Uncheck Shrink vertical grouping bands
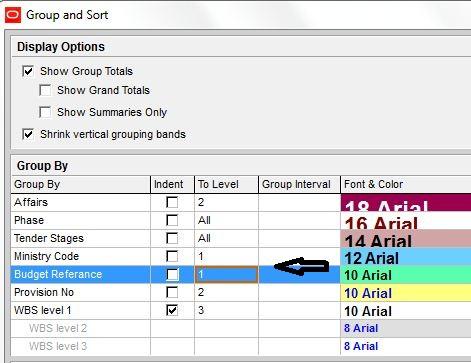Viewport: 471px width, 363px height. tap(28, 134)
